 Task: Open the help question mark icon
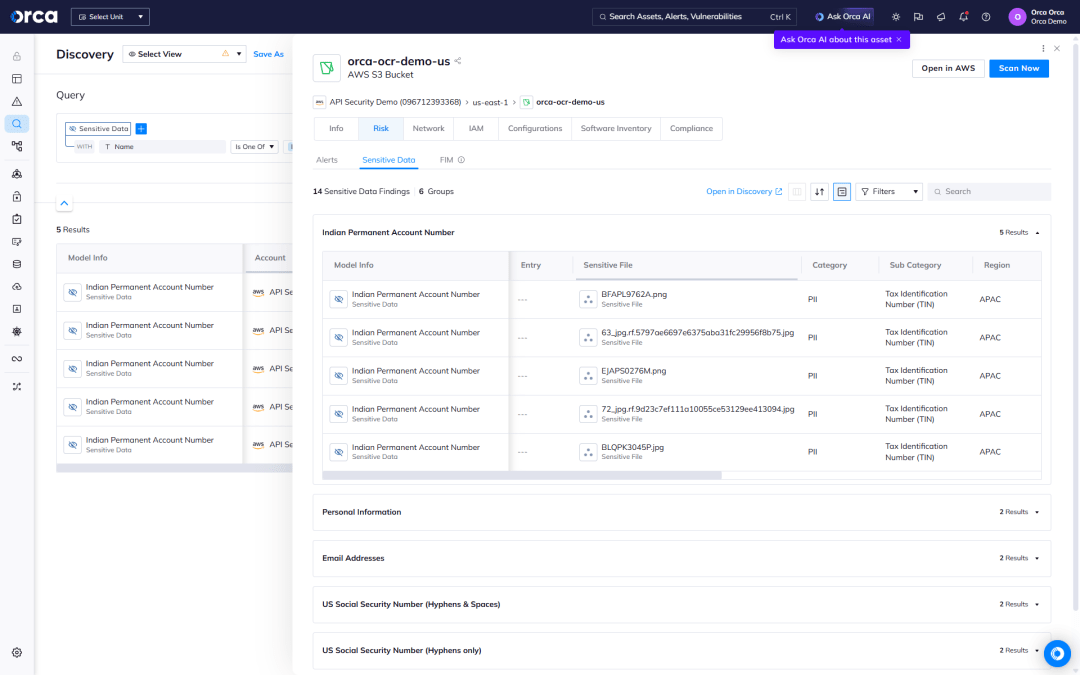(986, 17)
